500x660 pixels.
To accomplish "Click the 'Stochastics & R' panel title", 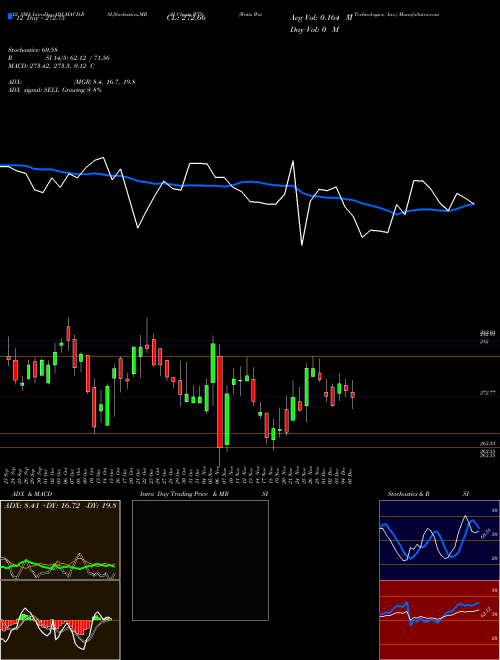I will tap(408, 494).
